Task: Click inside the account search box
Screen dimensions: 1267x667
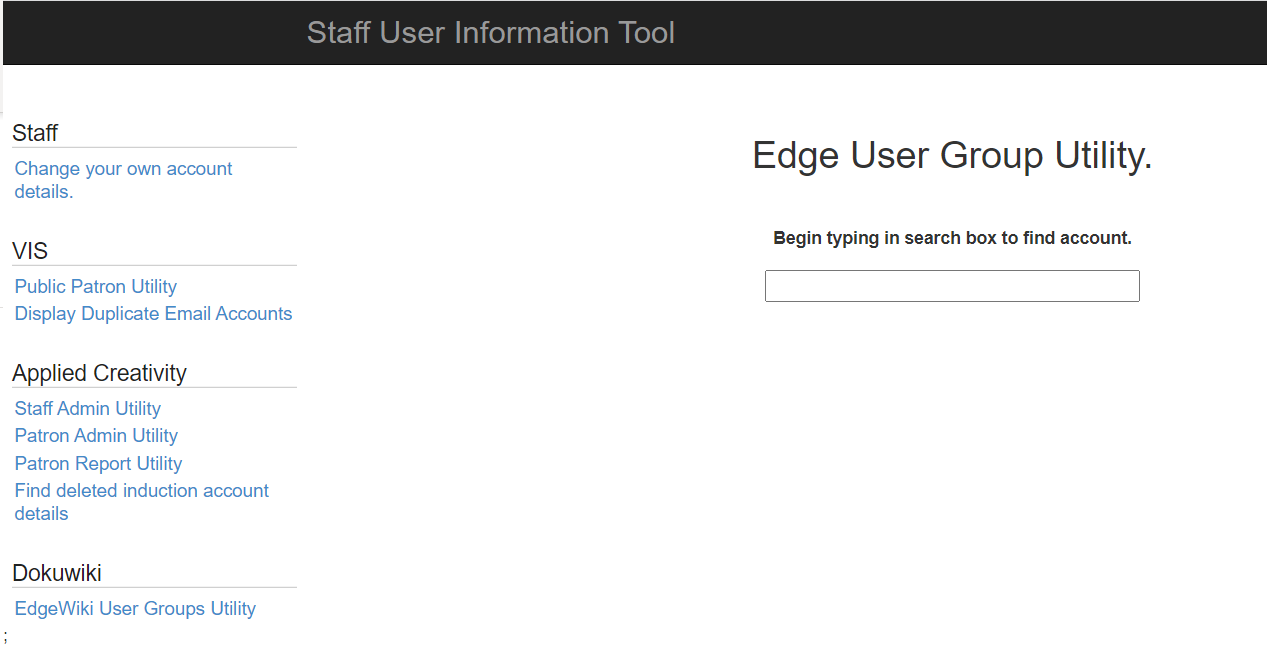Action: click(951, 286)
